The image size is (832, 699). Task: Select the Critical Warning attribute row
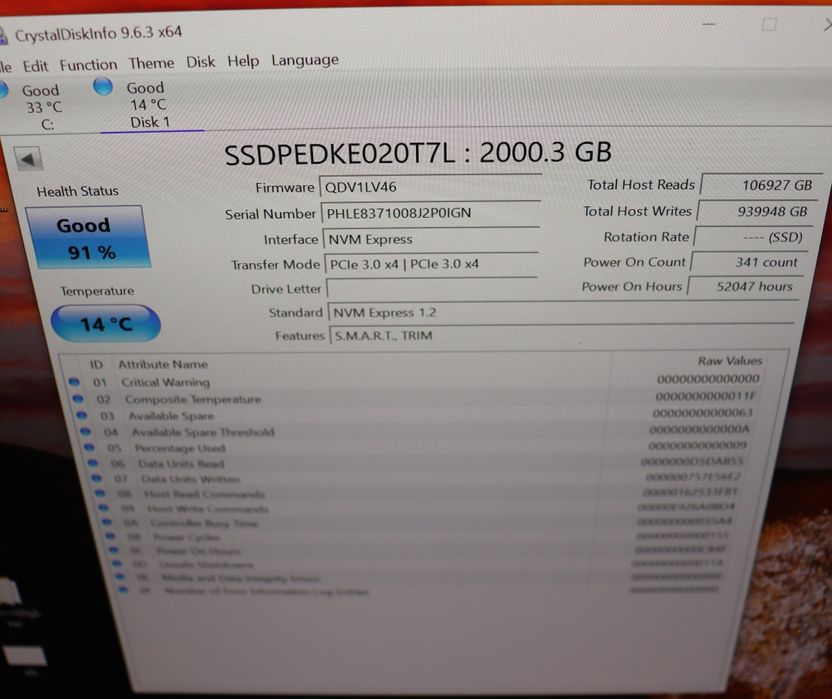[417, 381]
